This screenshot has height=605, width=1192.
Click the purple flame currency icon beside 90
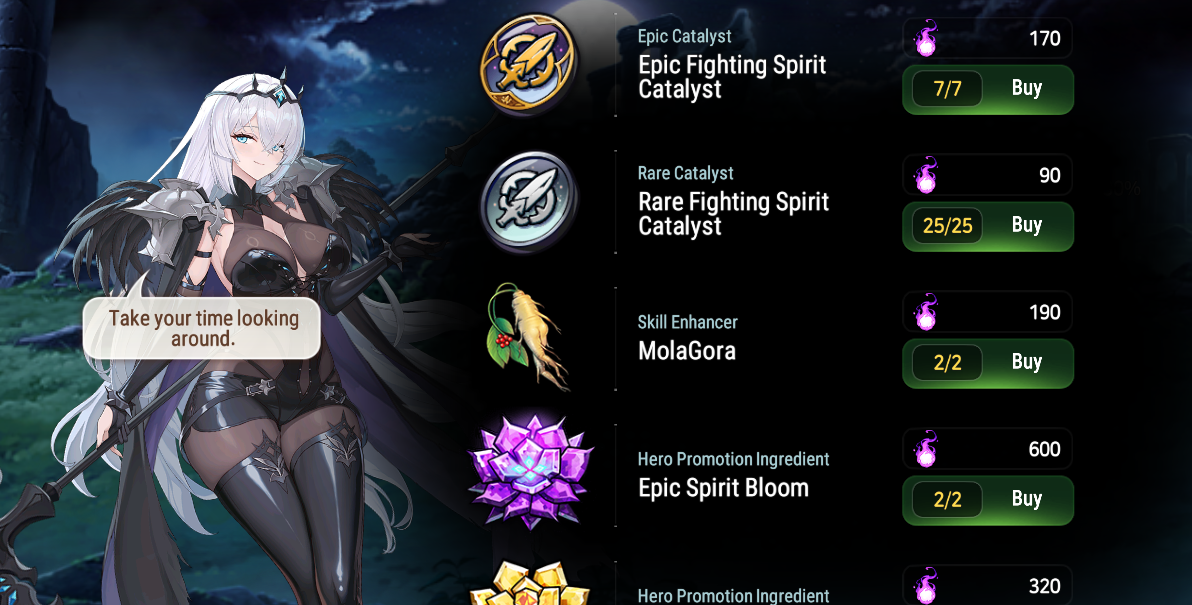point(925,175)
